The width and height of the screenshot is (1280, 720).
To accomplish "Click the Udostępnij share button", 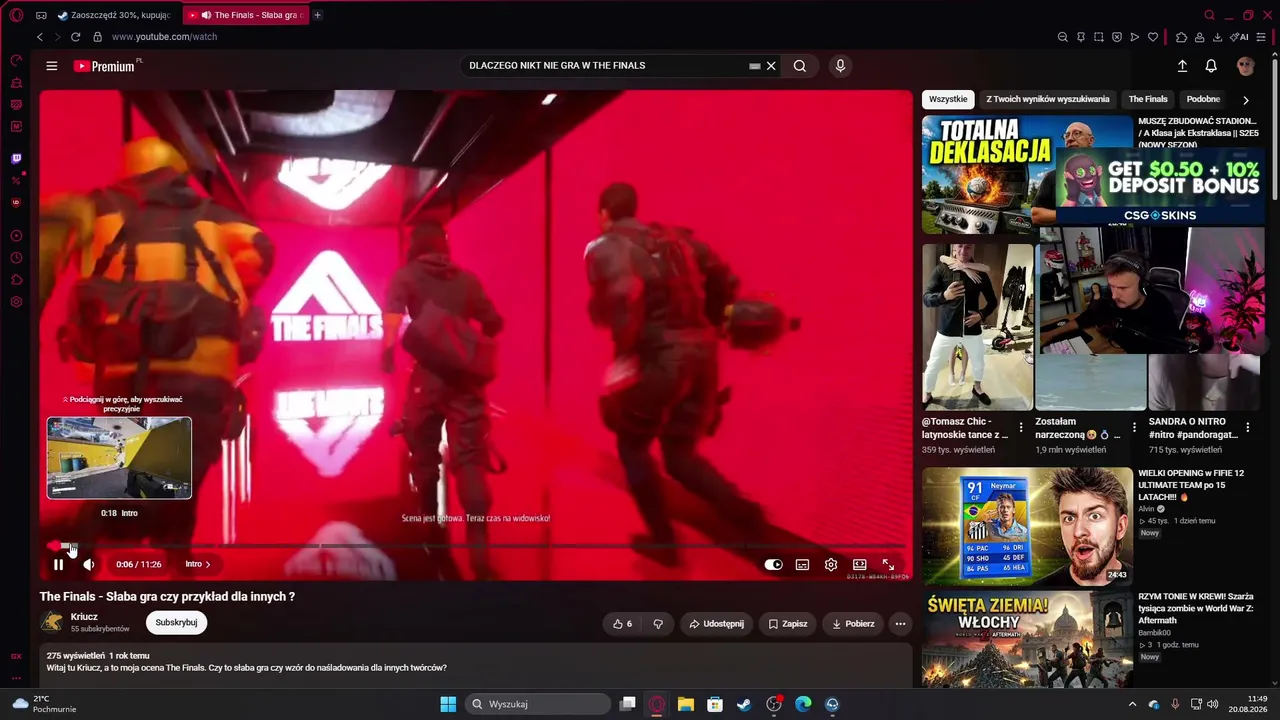I will [717, 624].
